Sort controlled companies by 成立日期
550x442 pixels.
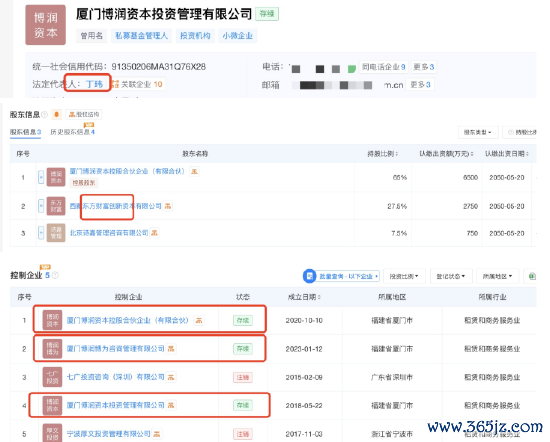tap(304, 297)
